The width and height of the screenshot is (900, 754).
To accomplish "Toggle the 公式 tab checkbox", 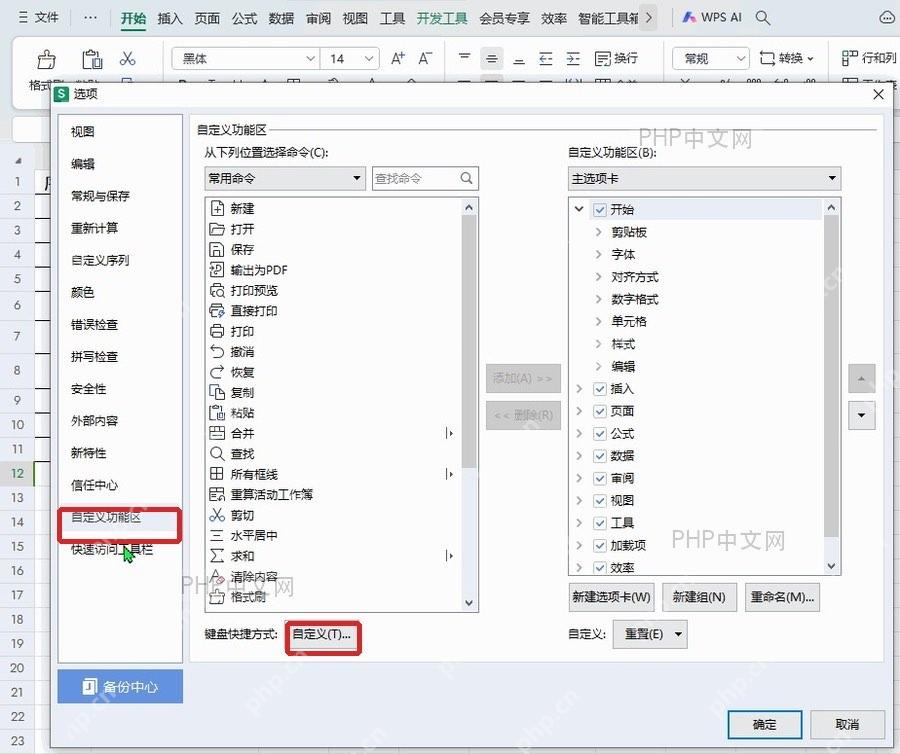I will 600,434.
